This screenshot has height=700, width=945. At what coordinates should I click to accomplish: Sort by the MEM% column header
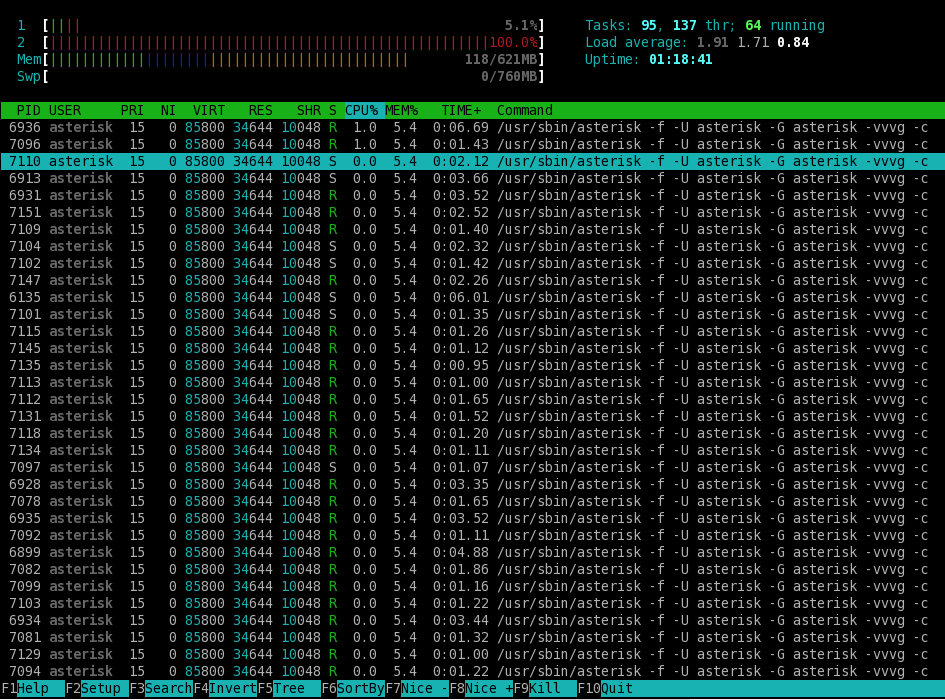[402, 111]
